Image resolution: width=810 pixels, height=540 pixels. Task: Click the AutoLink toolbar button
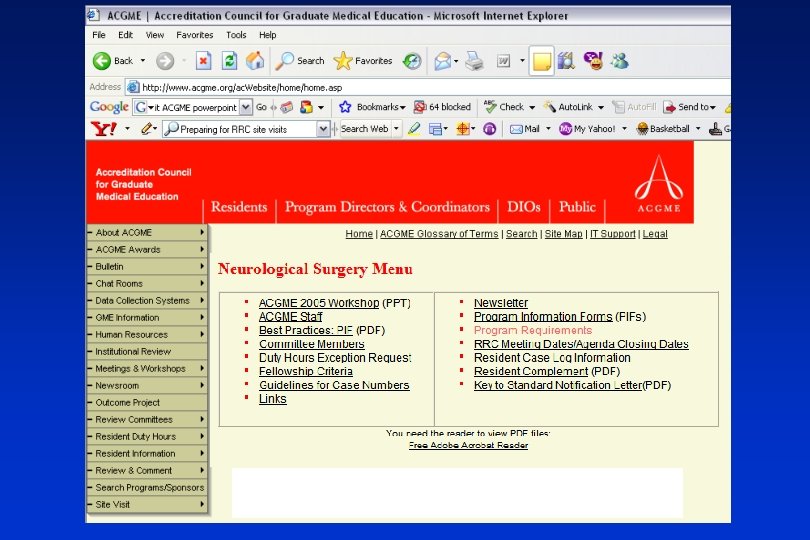tap(568, 107)
